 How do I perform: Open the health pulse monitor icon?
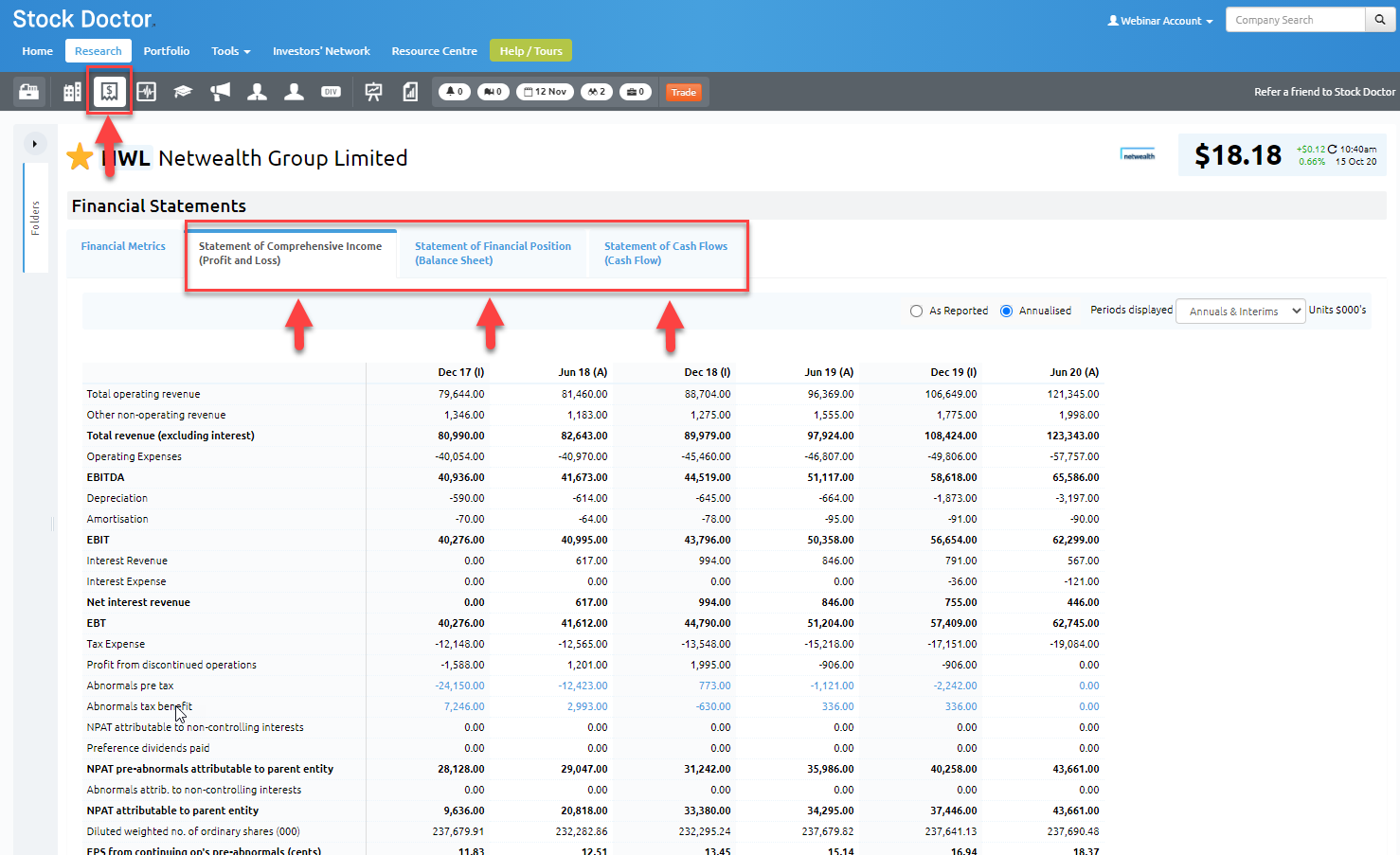tap(146, 92)
